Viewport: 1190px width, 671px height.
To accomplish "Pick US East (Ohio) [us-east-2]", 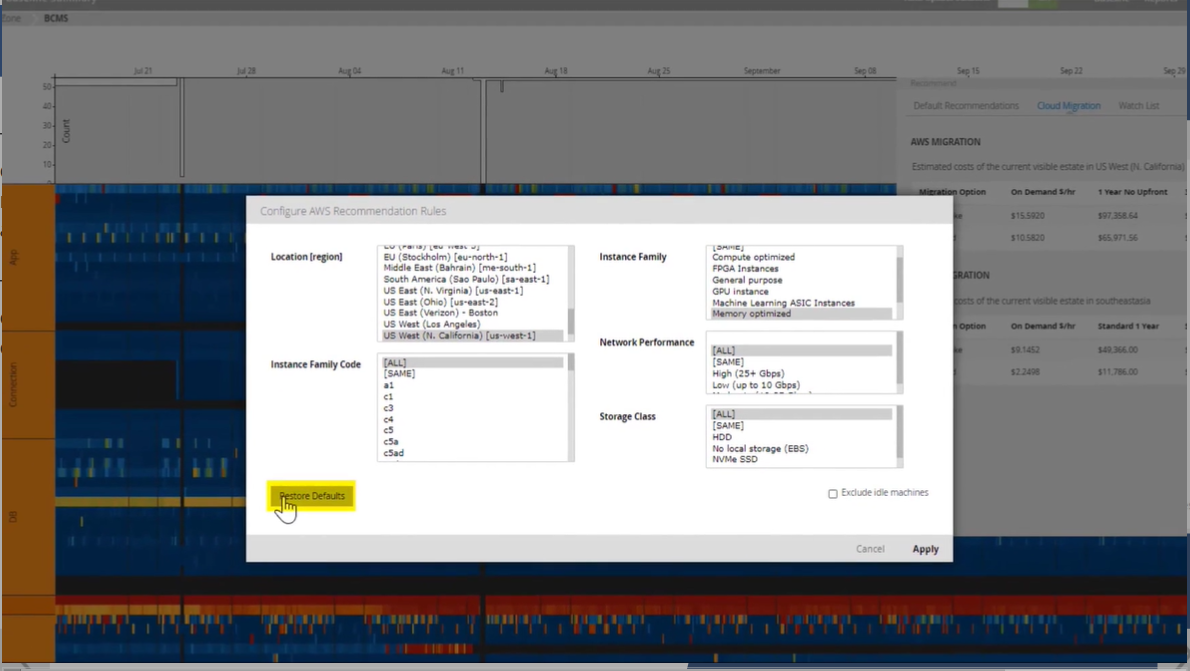I will pyautogui.click(x=440, y=302).
